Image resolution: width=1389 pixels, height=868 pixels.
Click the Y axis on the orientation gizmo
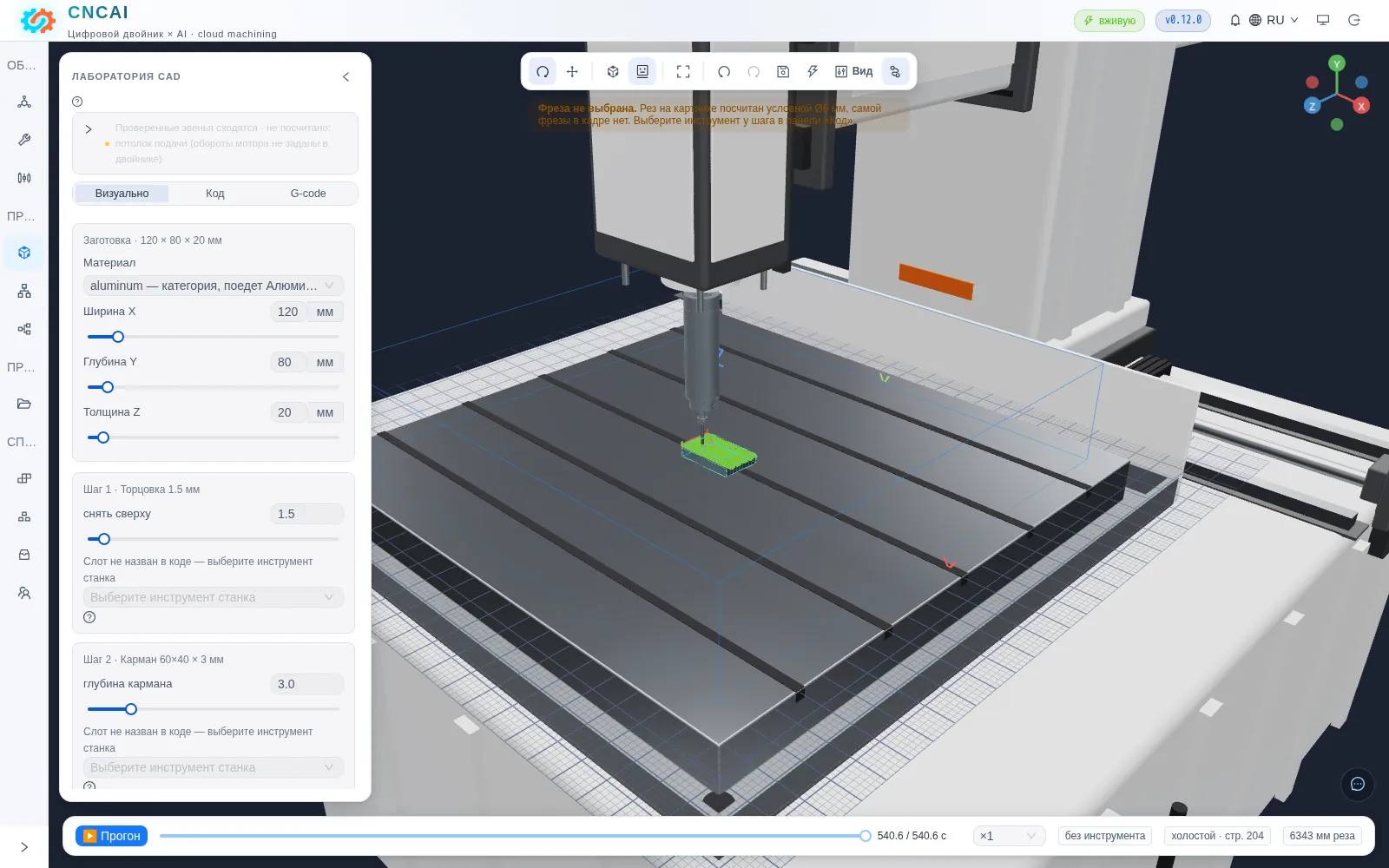coord(1337,63)
